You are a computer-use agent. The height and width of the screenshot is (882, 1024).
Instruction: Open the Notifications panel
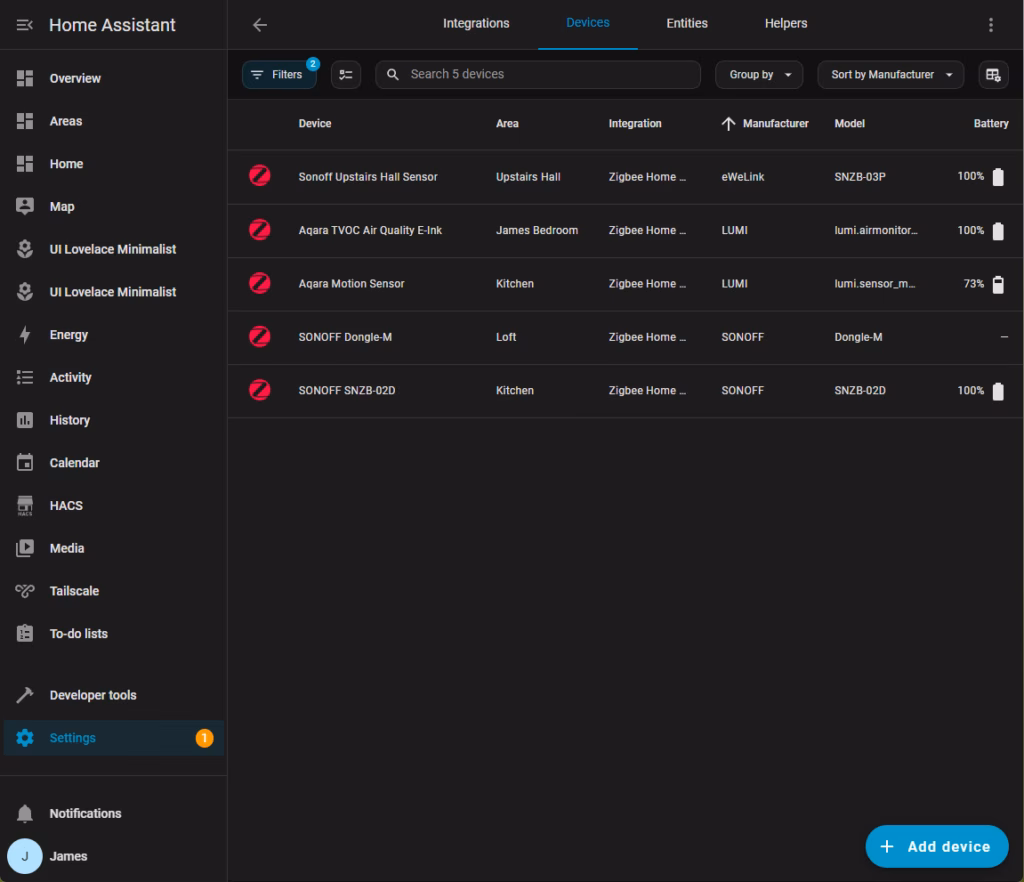point(85,813)
